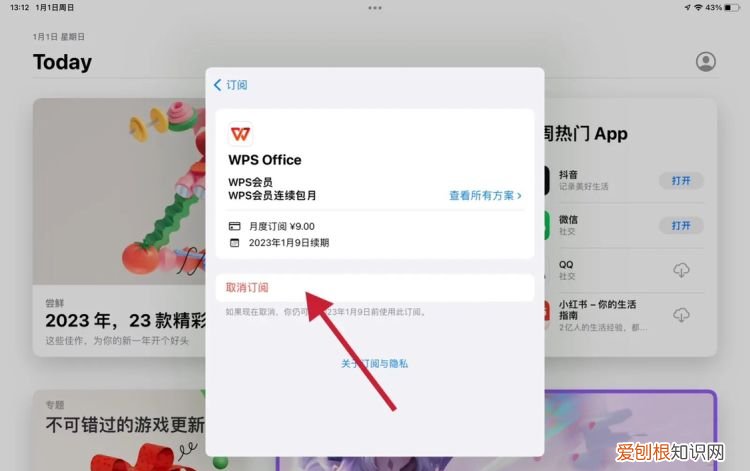Click the WPS Office title
750x471 pixels.
click(265, 160)
